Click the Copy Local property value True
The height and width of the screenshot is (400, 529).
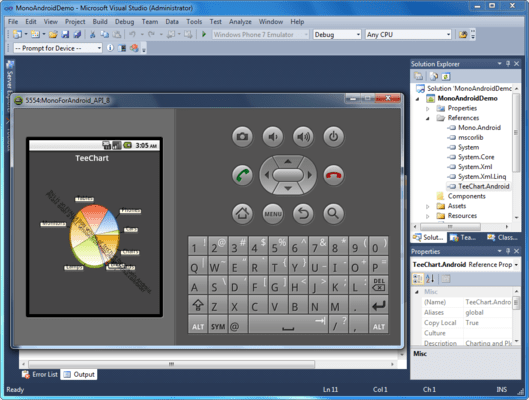click(x=472, y=323)
